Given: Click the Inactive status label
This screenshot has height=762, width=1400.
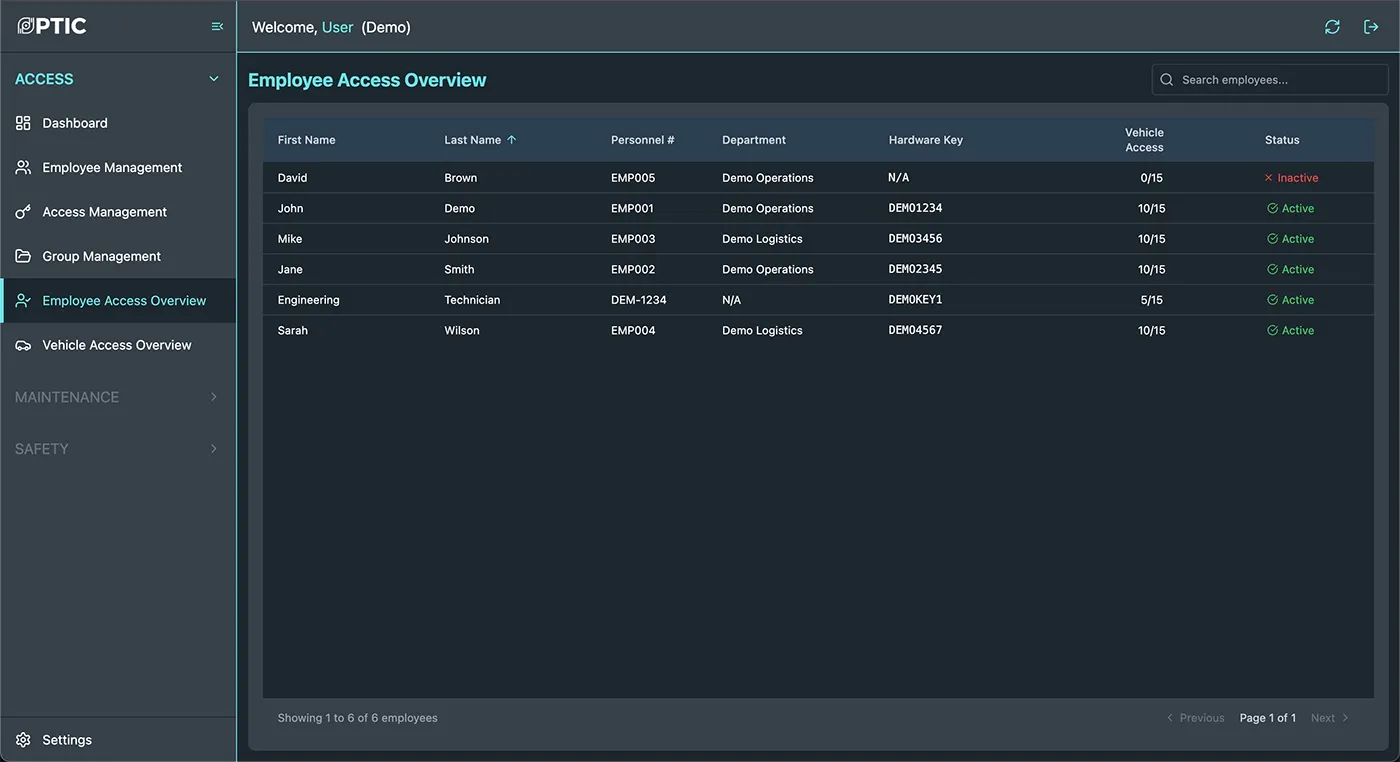Looking at the screenshot, I should [1298, 178].
